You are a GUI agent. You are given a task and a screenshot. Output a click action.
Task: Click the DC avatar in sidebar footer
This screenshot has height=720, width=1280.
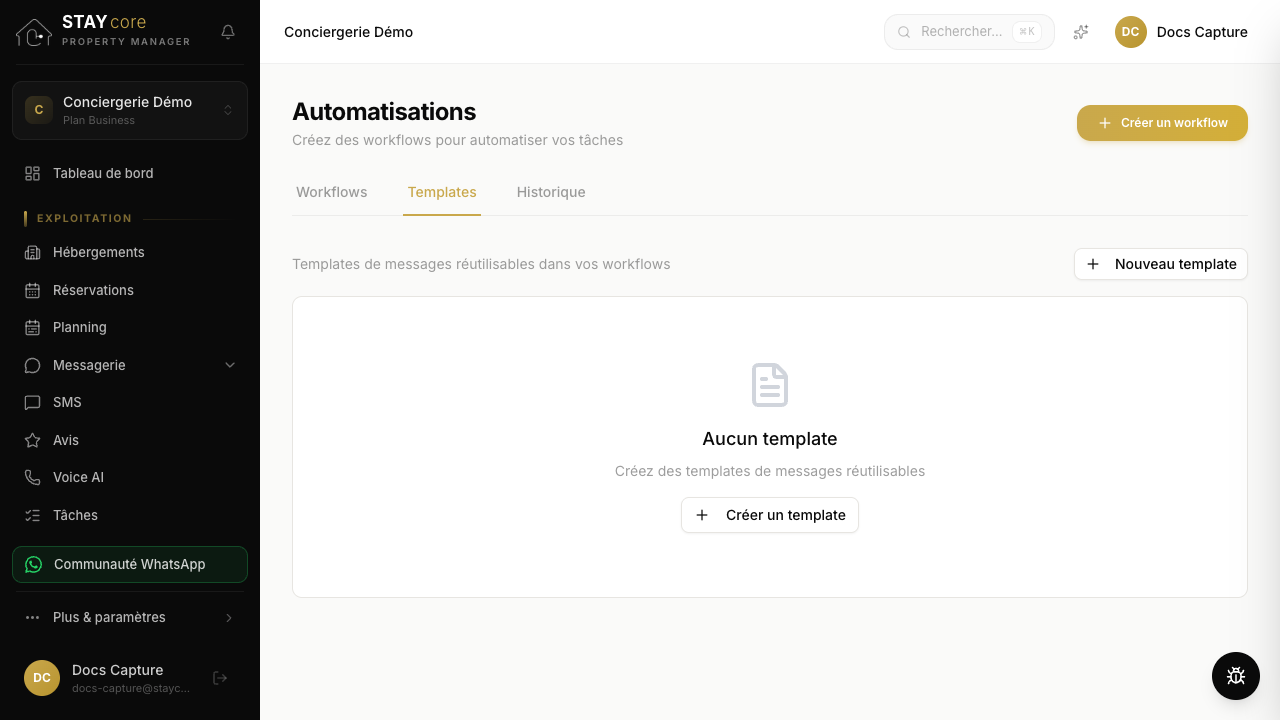tap(42, 678)
